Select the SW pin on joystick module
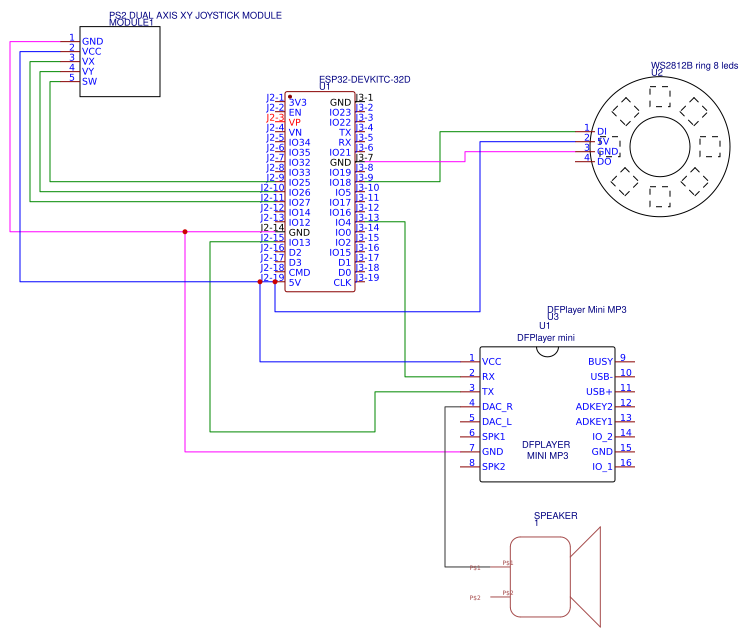The width and height of the screenshot is (749, 637). (89, 82)
